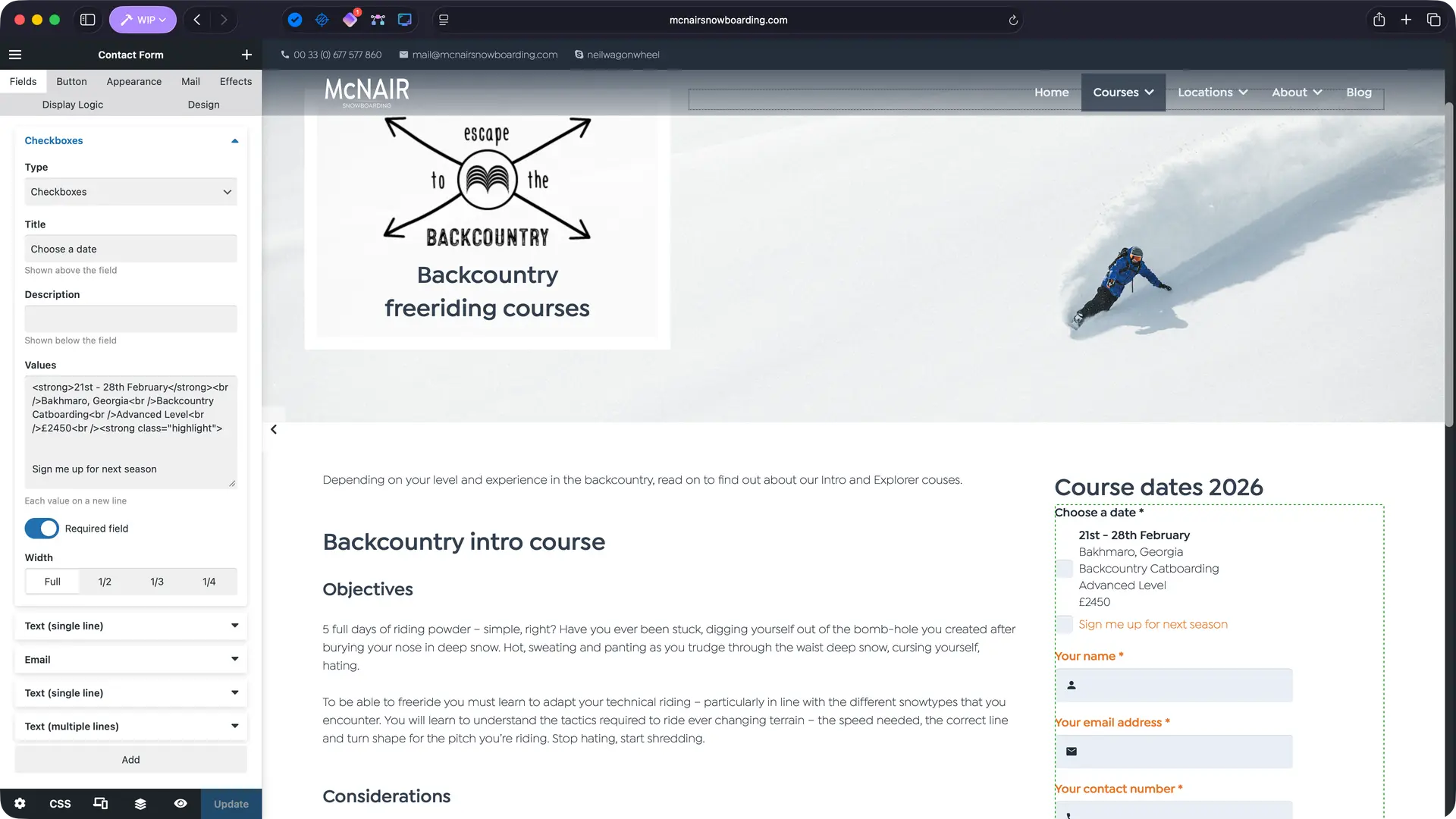Open the layers stack icon
This screenshot has width=1456, height=819.
coord(140,804)
